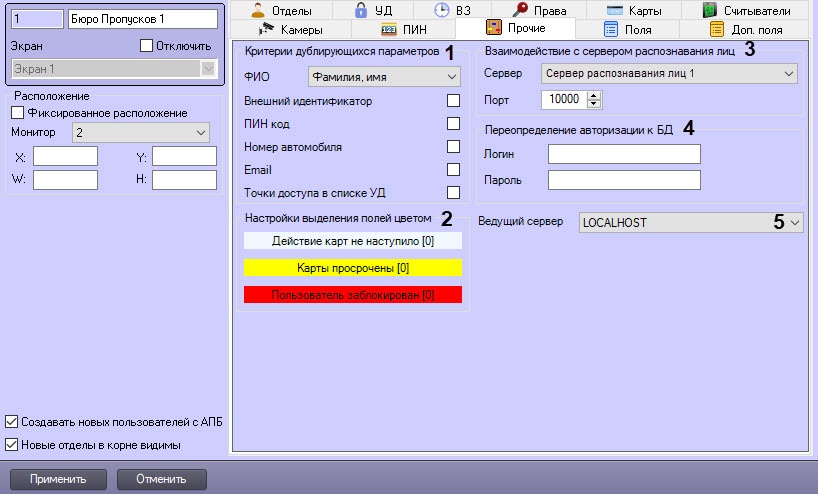The width and height of the screenshot is (818, 494).
Task: Click into the Логин input field
Action: (x=624, y=154)
